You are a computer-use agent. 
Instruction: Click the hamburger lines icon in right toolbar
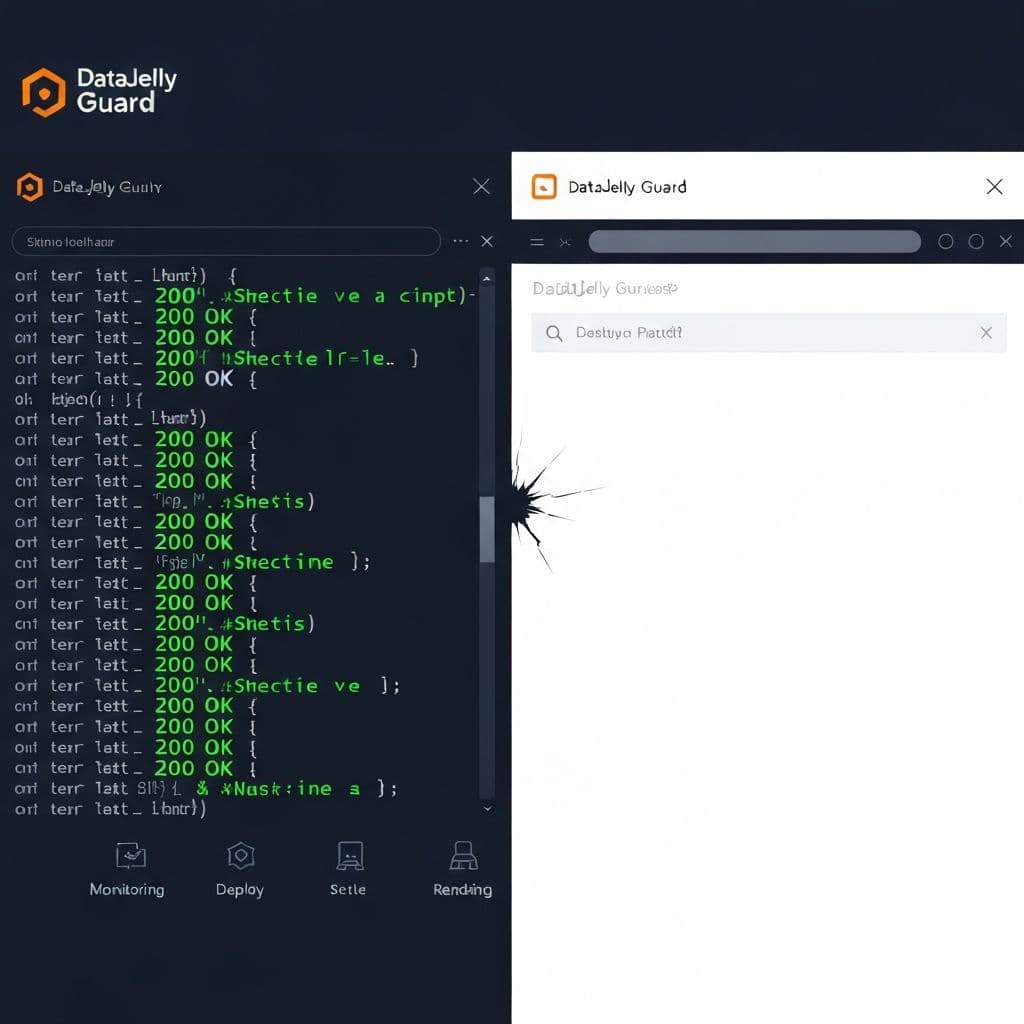[537, 242]
